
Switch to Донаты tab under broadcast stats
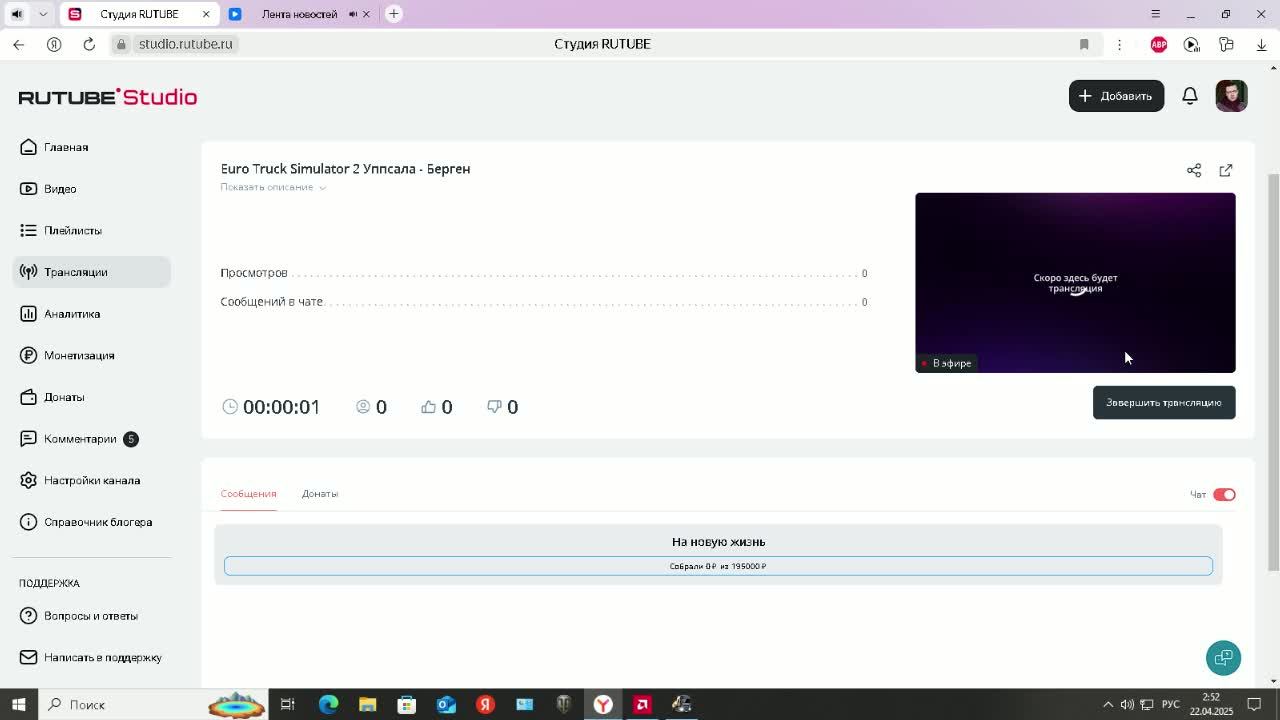tap(320, 494)
